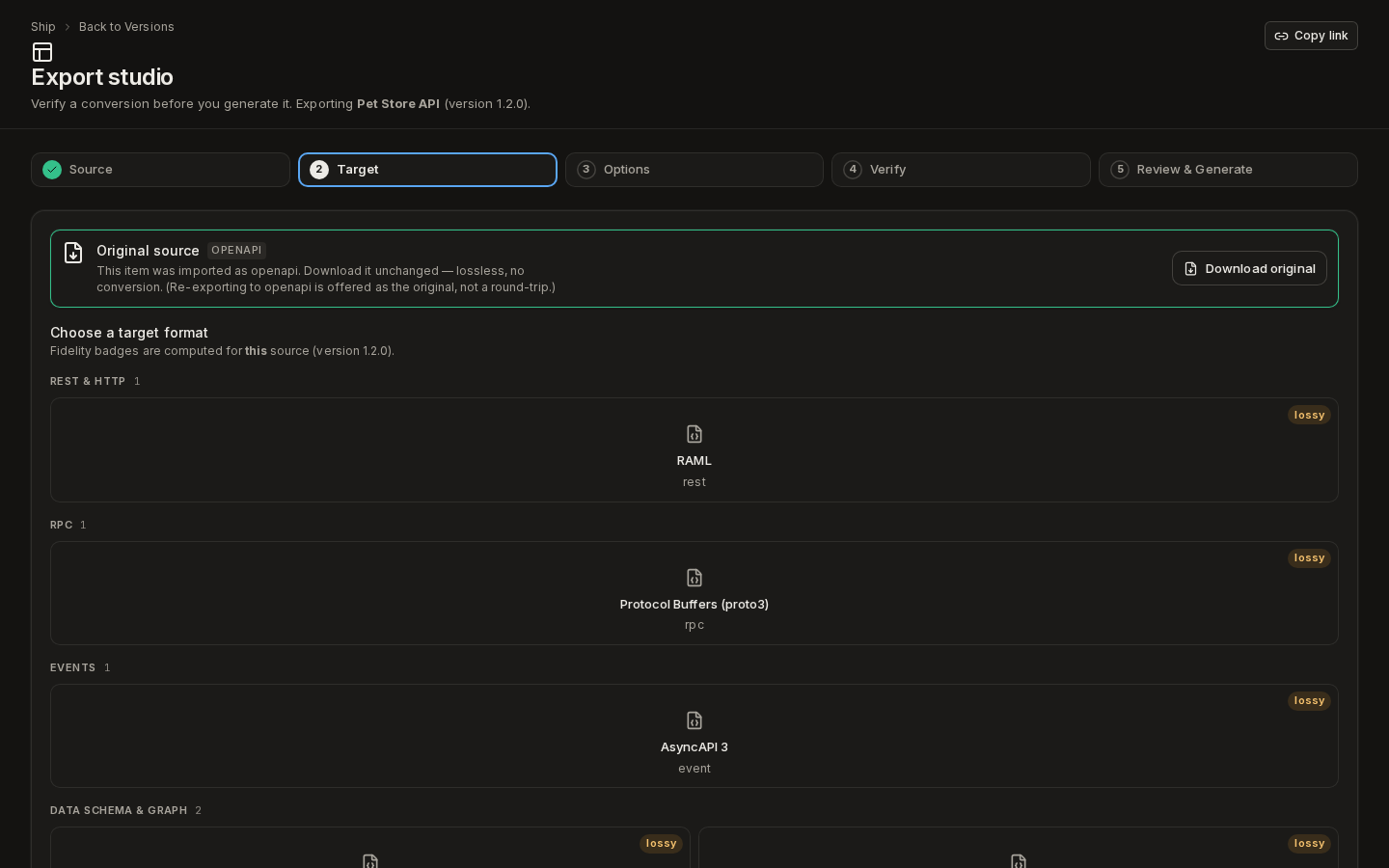
Task: Click the Original source file-download icon
Action: pos(73,253)
